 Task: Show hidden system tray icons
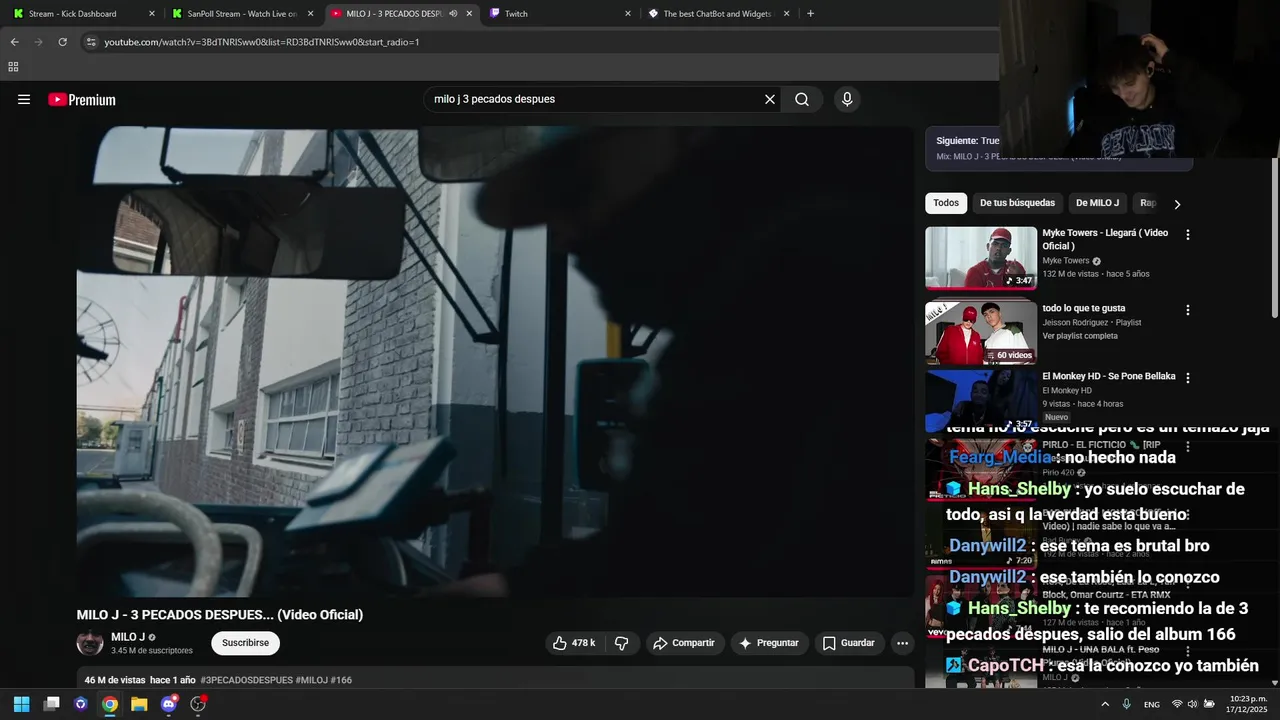tap(1105, 704)
